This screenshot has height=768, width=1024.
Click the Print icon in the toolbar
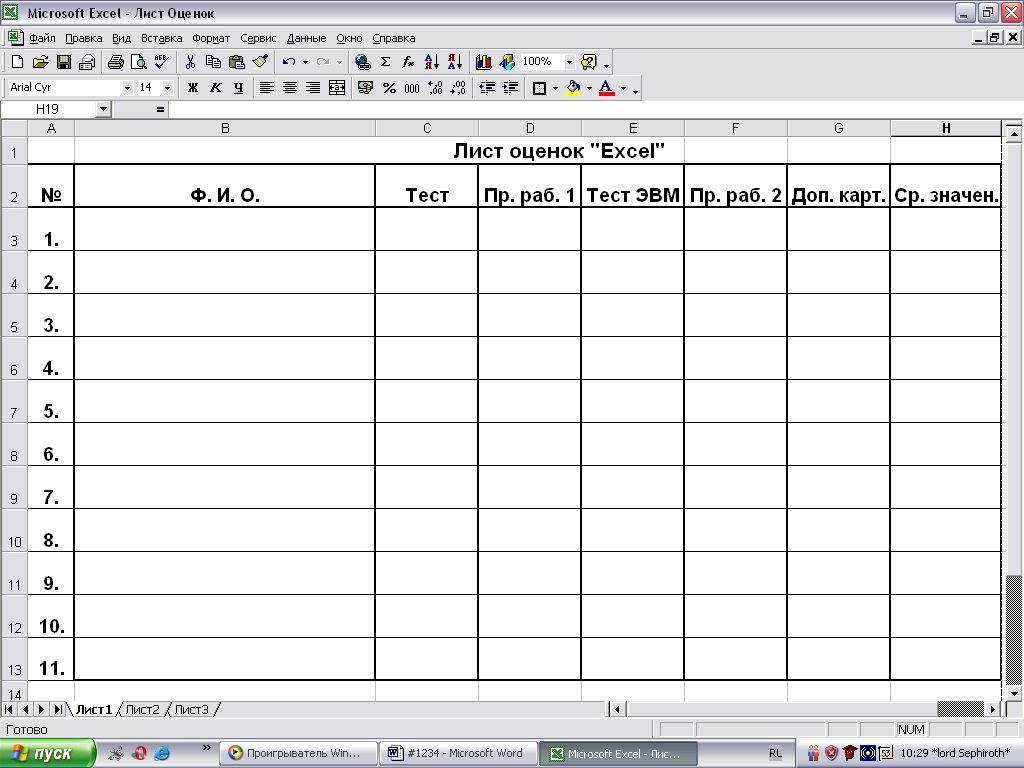pyautogui.click(x=116, y=62)
